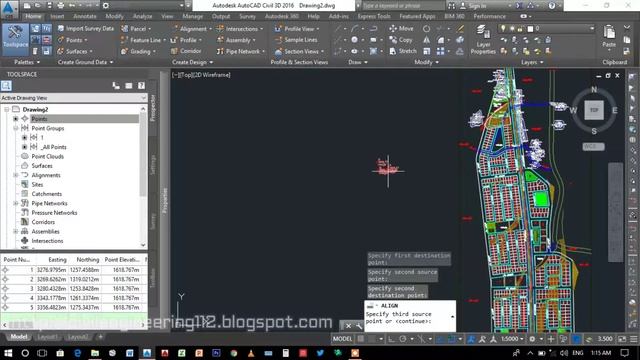
Task: Collapse the Drawing2 tree node
Action: (x=7, y=109)
